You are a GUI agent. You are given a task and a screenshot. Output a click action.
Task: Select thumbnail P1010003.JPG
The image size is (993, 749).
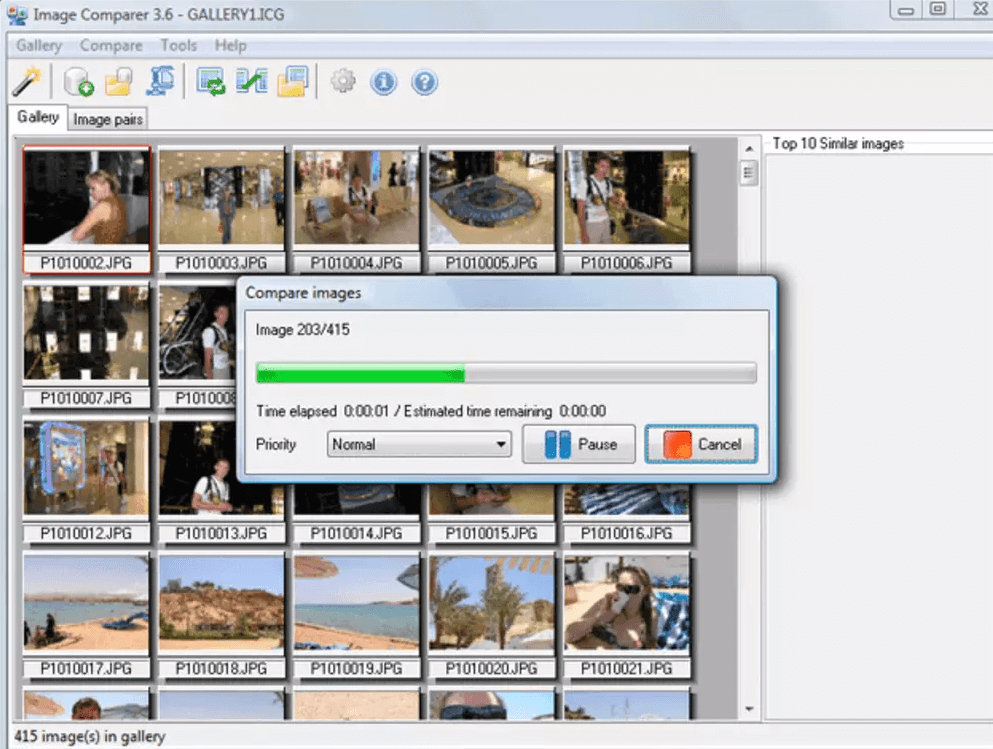(x=221, y=210)
